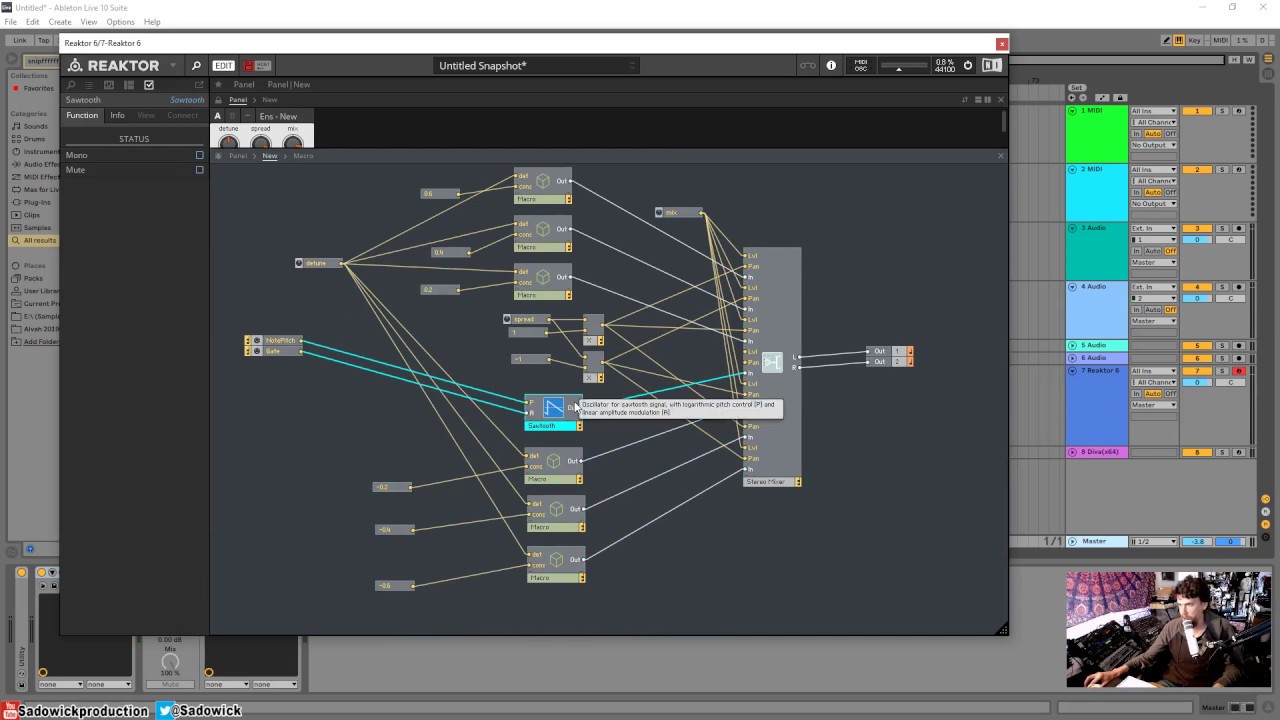Open Ableton's Help menu
1280x720 pixels.
[x=152, y=22]
